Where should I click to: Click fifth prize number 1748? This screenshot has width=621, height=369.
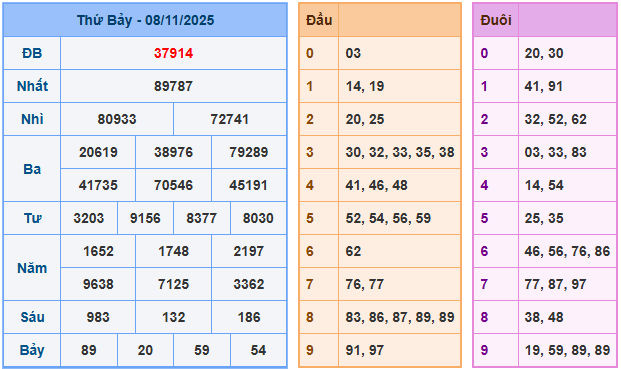point(173,251)
